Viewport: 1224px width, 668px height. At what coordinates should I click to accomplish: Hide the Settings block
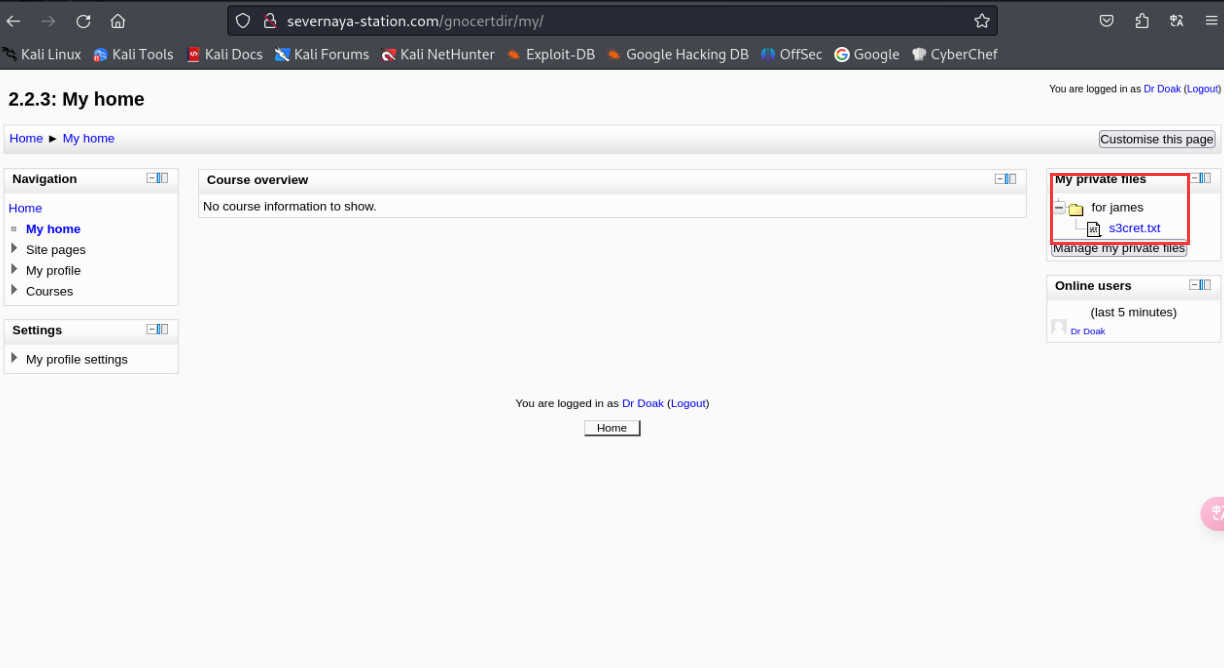coord(152,329)
